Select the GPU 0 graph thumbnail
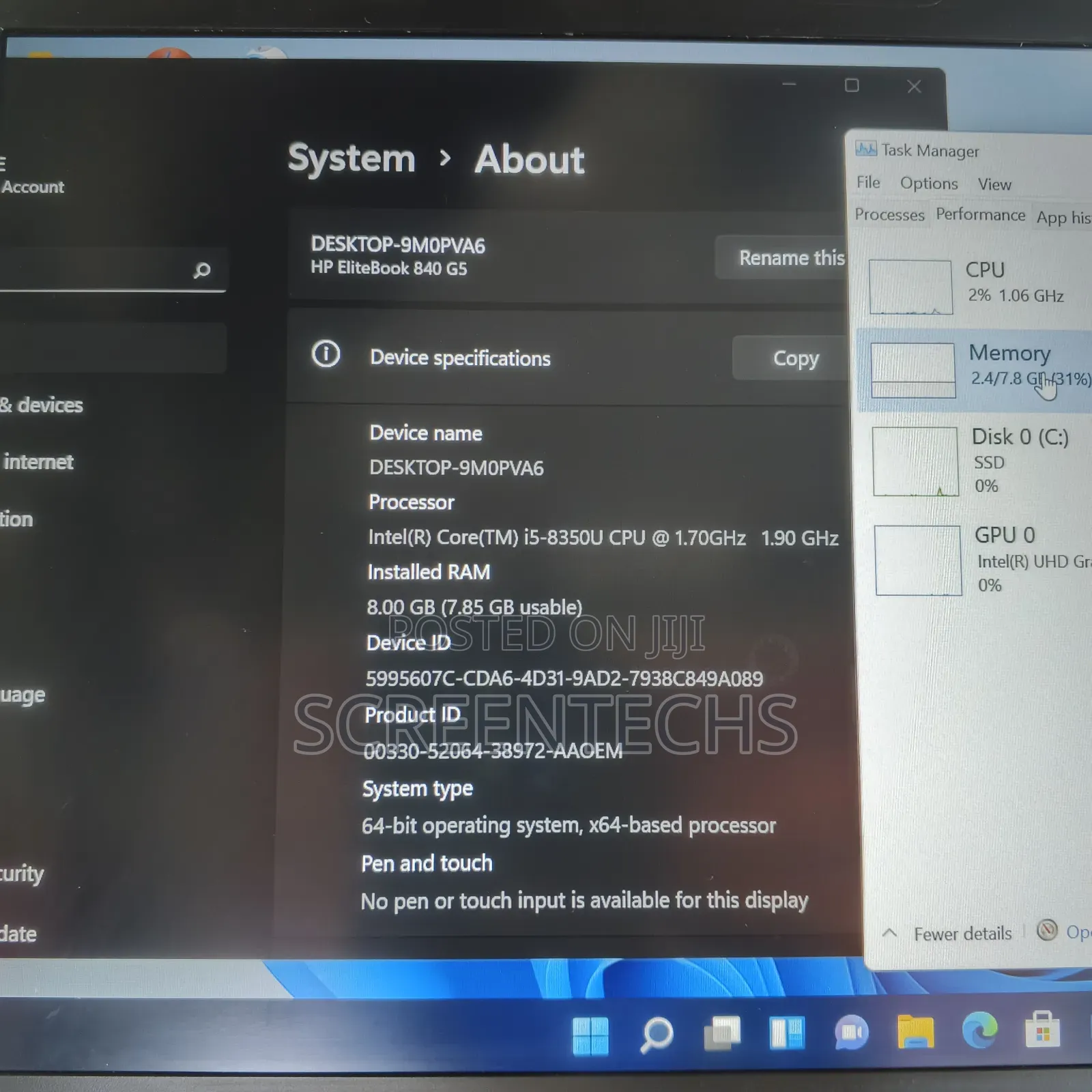 [x=918, y=560]
